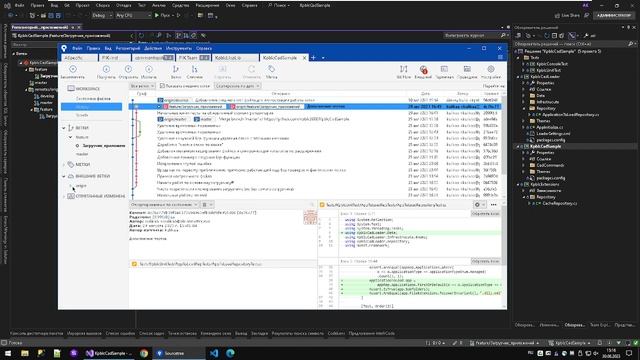Viewport: 640px width, 360px height.
Task: Add a new repository tab with plus
Action: point(313,58)
